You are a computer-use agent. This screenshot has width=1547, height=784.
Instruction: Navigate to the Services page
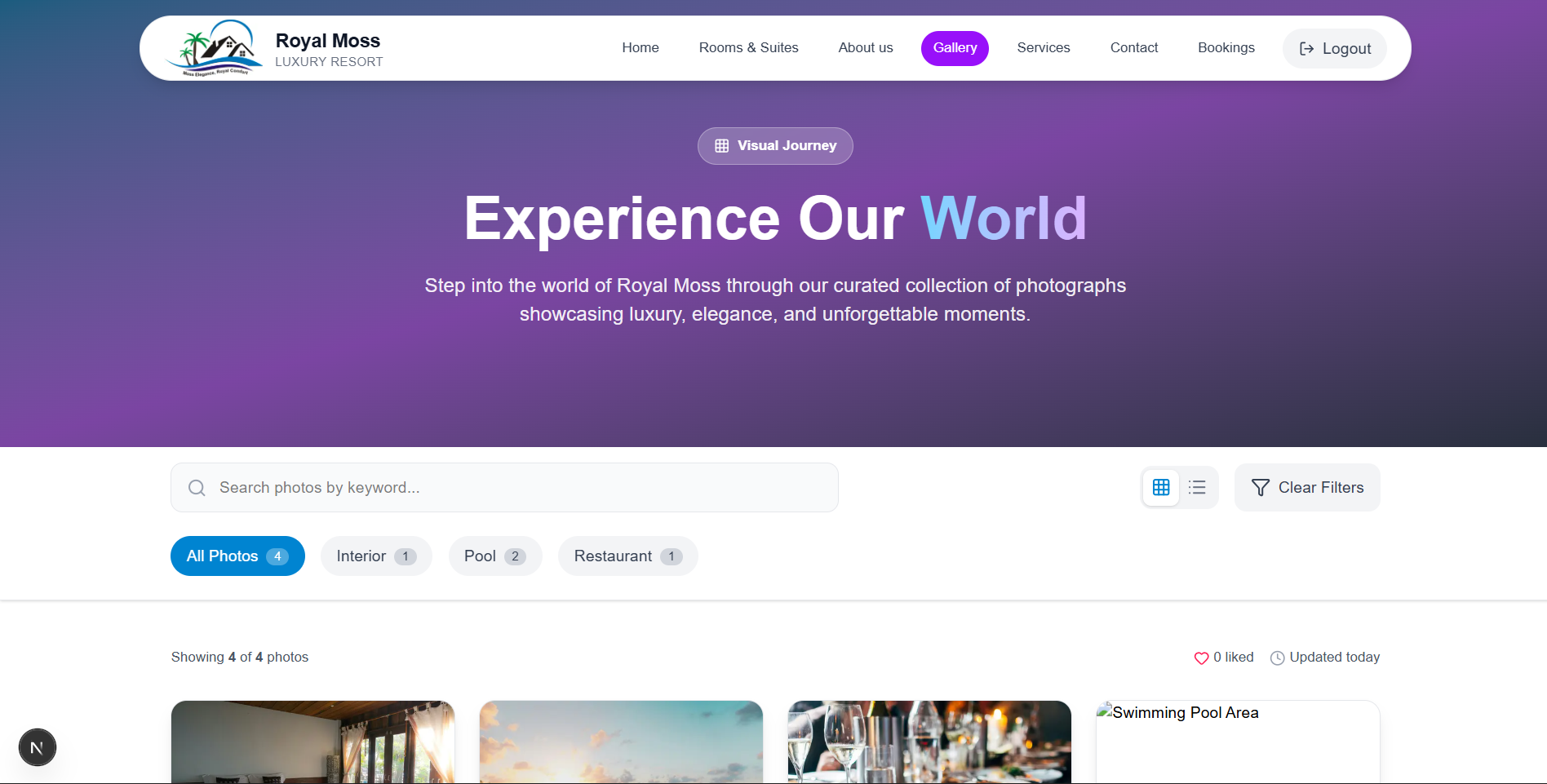(x=1043, y=48)
